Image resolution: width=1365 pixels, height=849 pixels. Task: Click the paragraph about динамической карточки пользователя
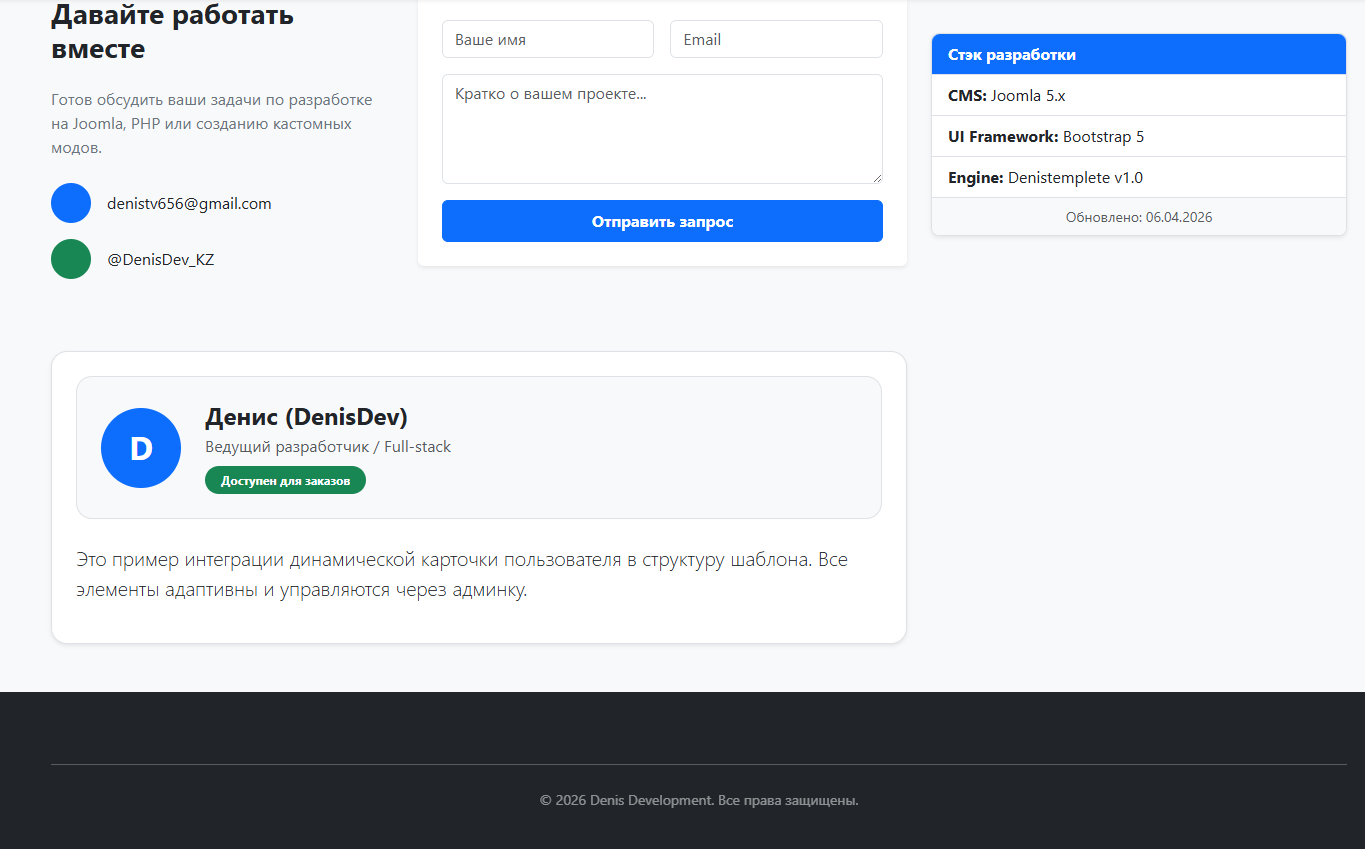(x=462, y=574)
